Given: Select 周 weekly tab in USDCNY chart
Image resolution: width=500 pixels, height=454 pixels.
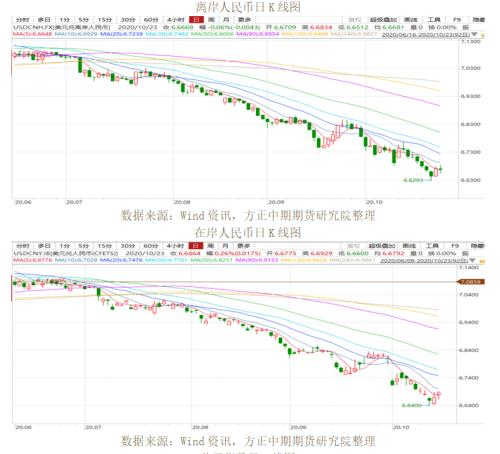Looking at the screenshot, I should [x=211, y=246].
